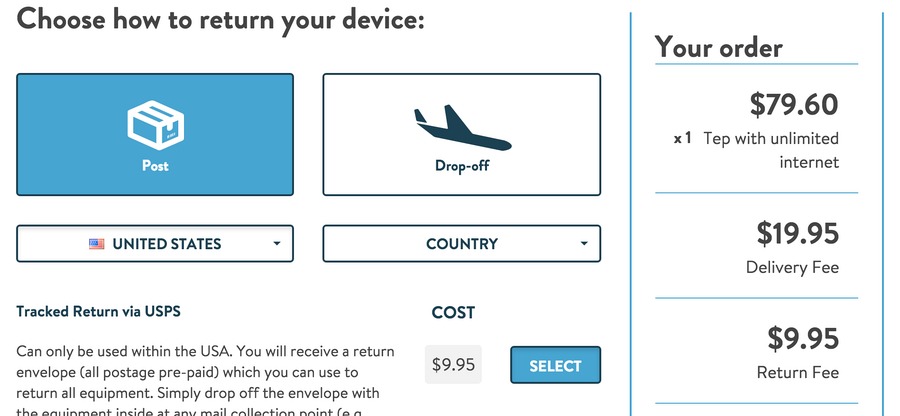
Task: Click the $9.95 cost box
Action: coord(453,364)
